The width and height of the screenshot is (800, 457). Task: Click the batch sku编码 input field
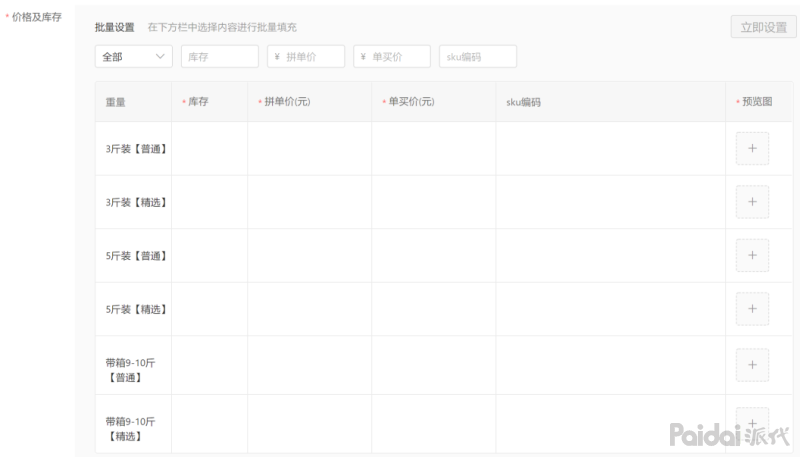478,57
